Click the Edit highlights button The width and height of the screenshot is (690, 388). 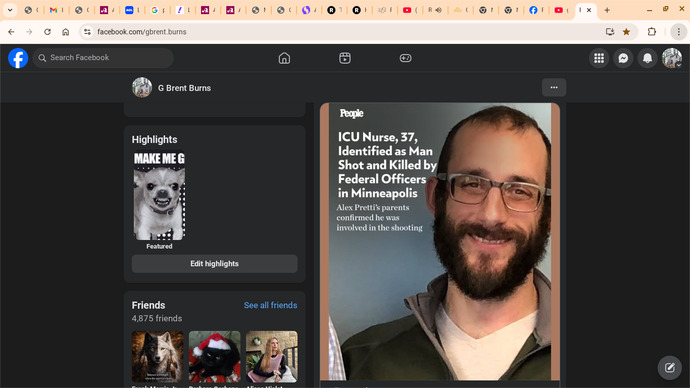tap(214, 264)
